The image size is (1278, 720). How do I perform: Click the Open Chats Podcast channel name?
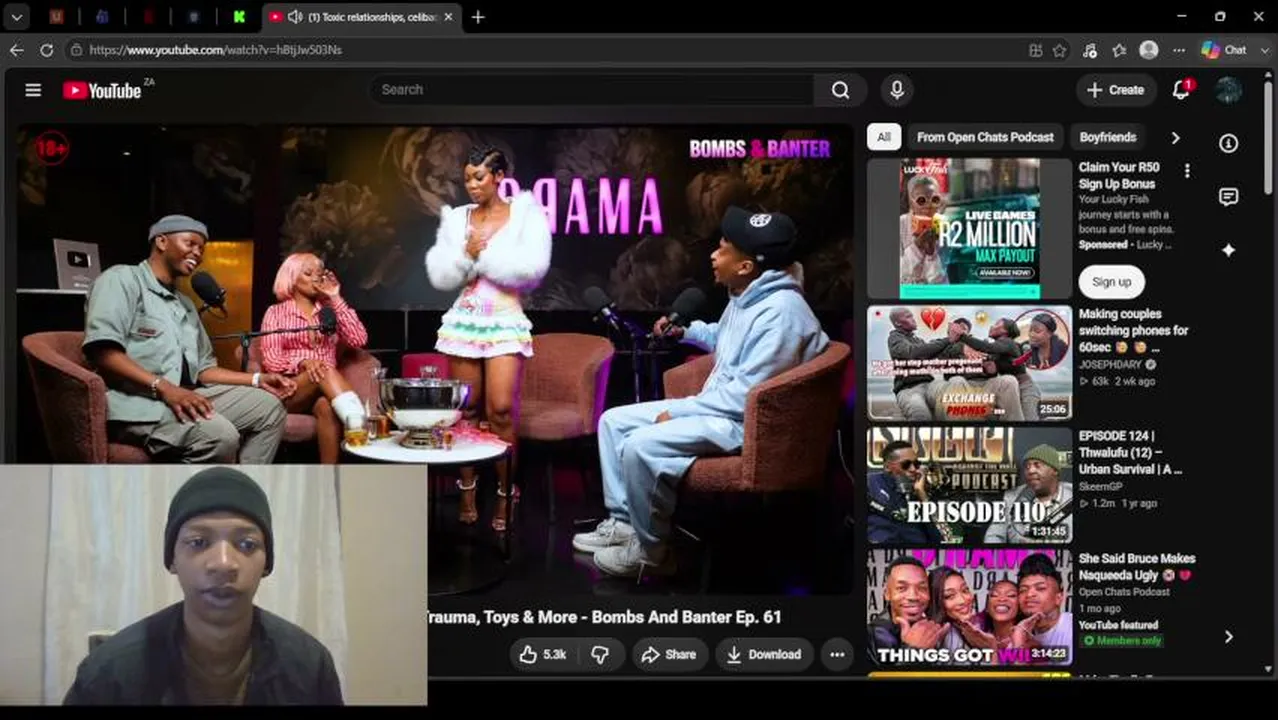pyautogui.click(x=1124, y=592)
